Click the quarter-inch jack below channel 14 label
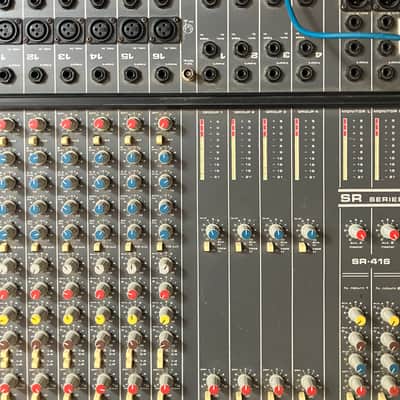The width and height of the screenshot is (400, 400). [x=100, y=75]
